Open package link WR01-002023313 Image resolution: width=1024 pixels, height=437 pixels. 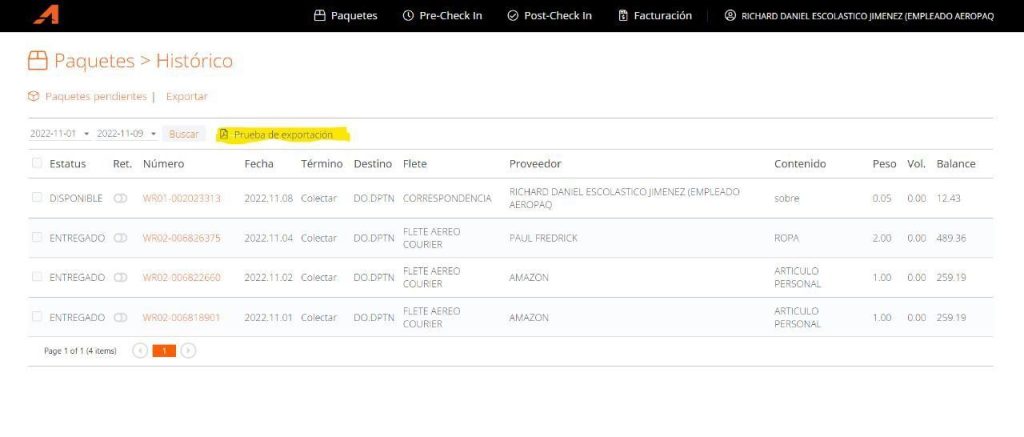pos(181,198)
